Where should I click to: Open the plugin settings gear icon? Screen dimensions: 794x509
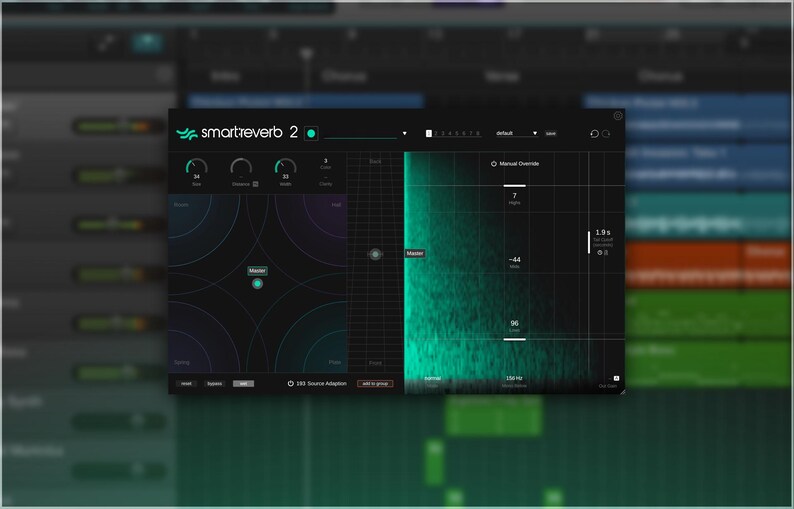pyautogui.click(x=618, y=116)
